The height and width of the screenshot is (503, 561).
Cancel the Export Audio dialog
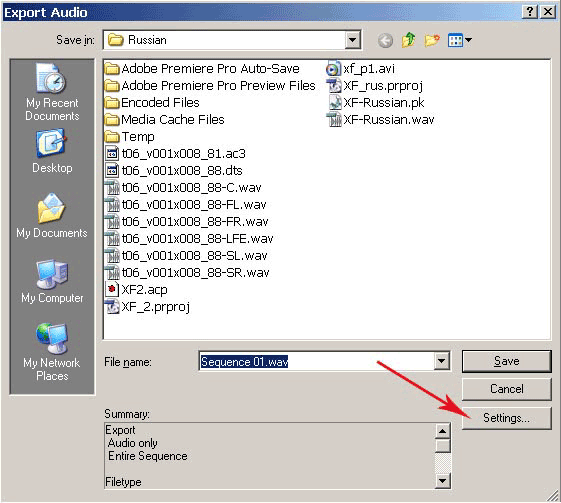click(x=506, y=389)
